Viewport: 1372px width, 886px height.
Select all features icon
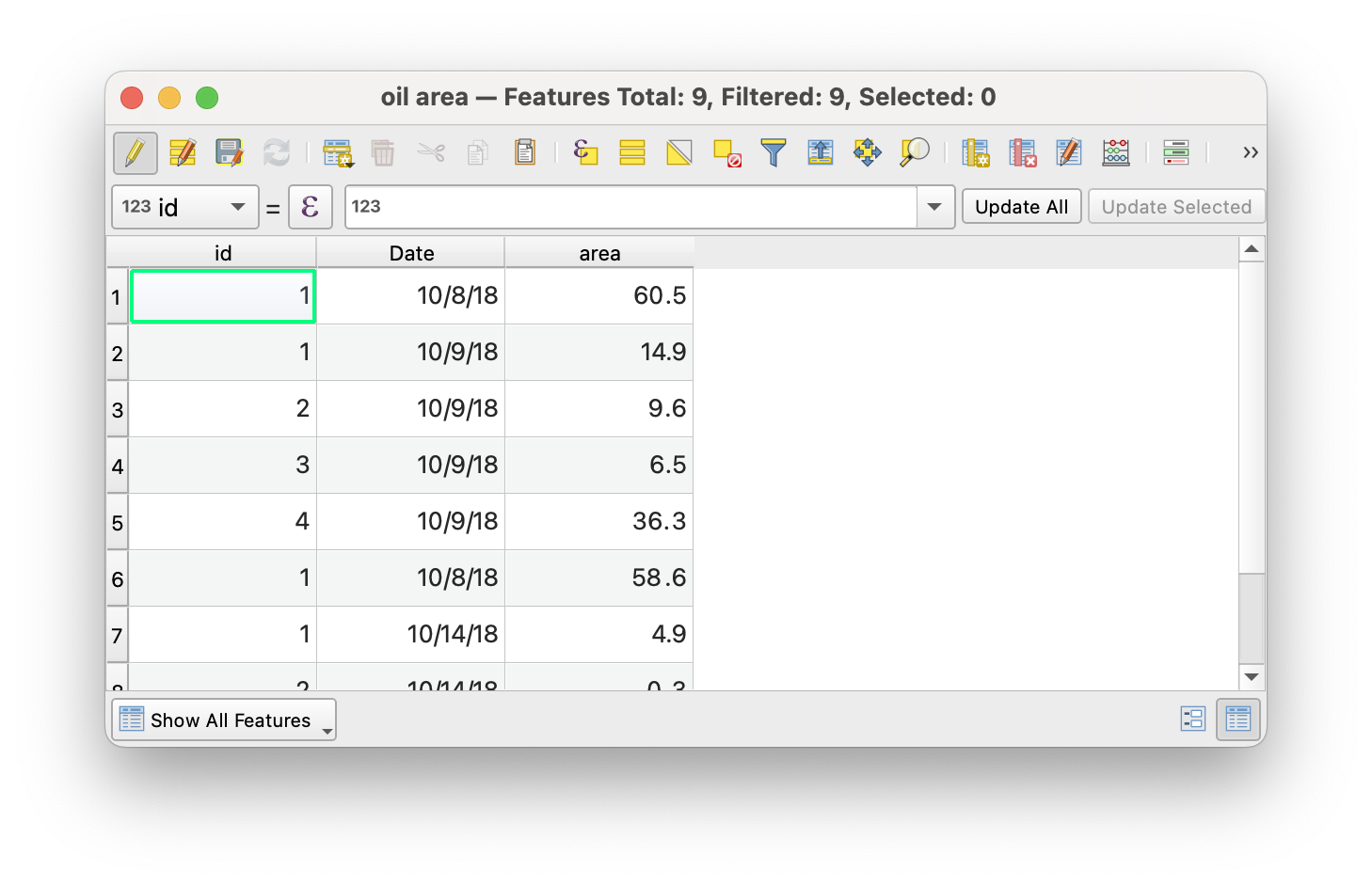(x=632, y=152)
